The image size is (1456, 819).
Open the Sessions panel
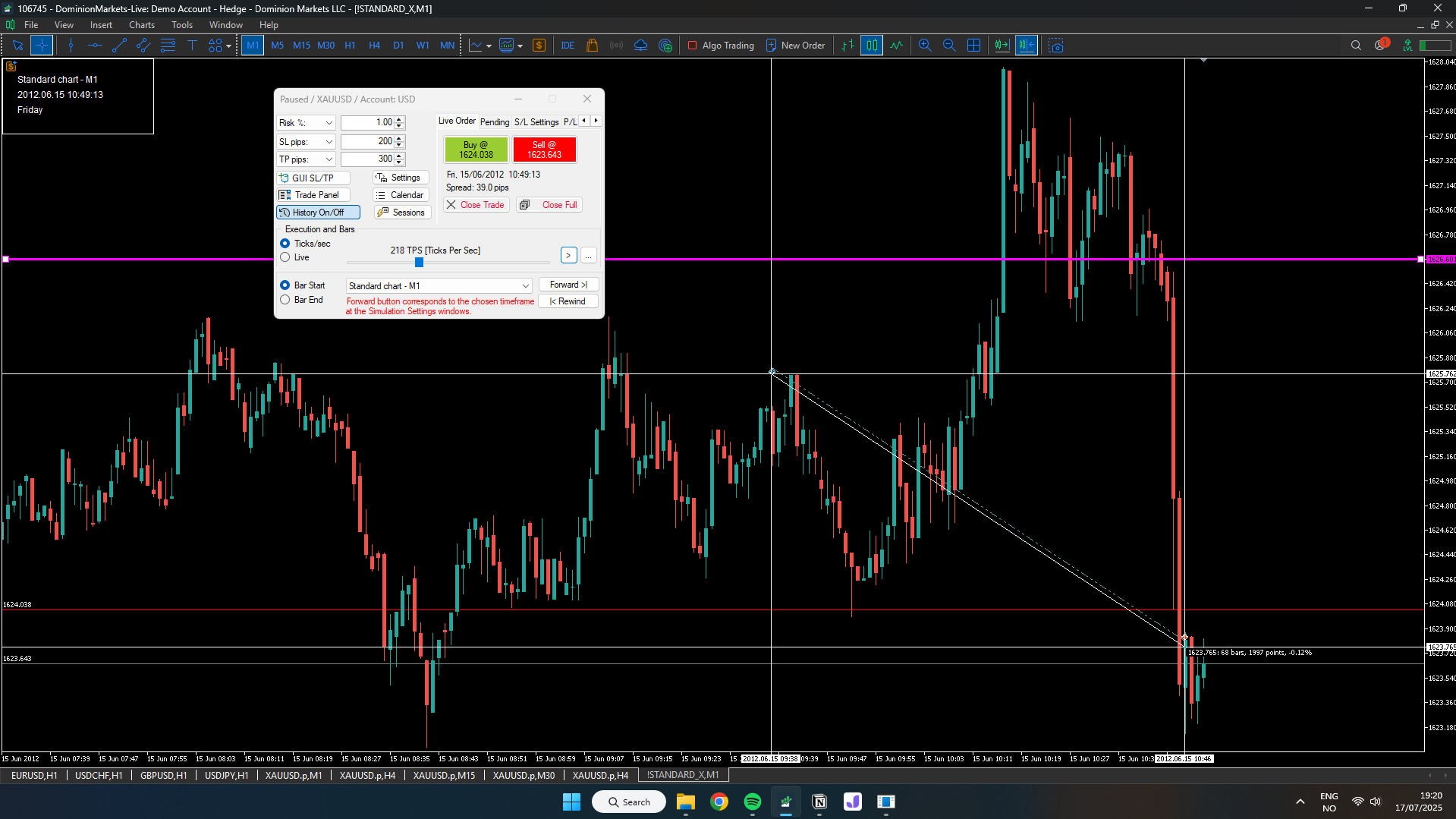pyautogui.click(x=402, y=213)
